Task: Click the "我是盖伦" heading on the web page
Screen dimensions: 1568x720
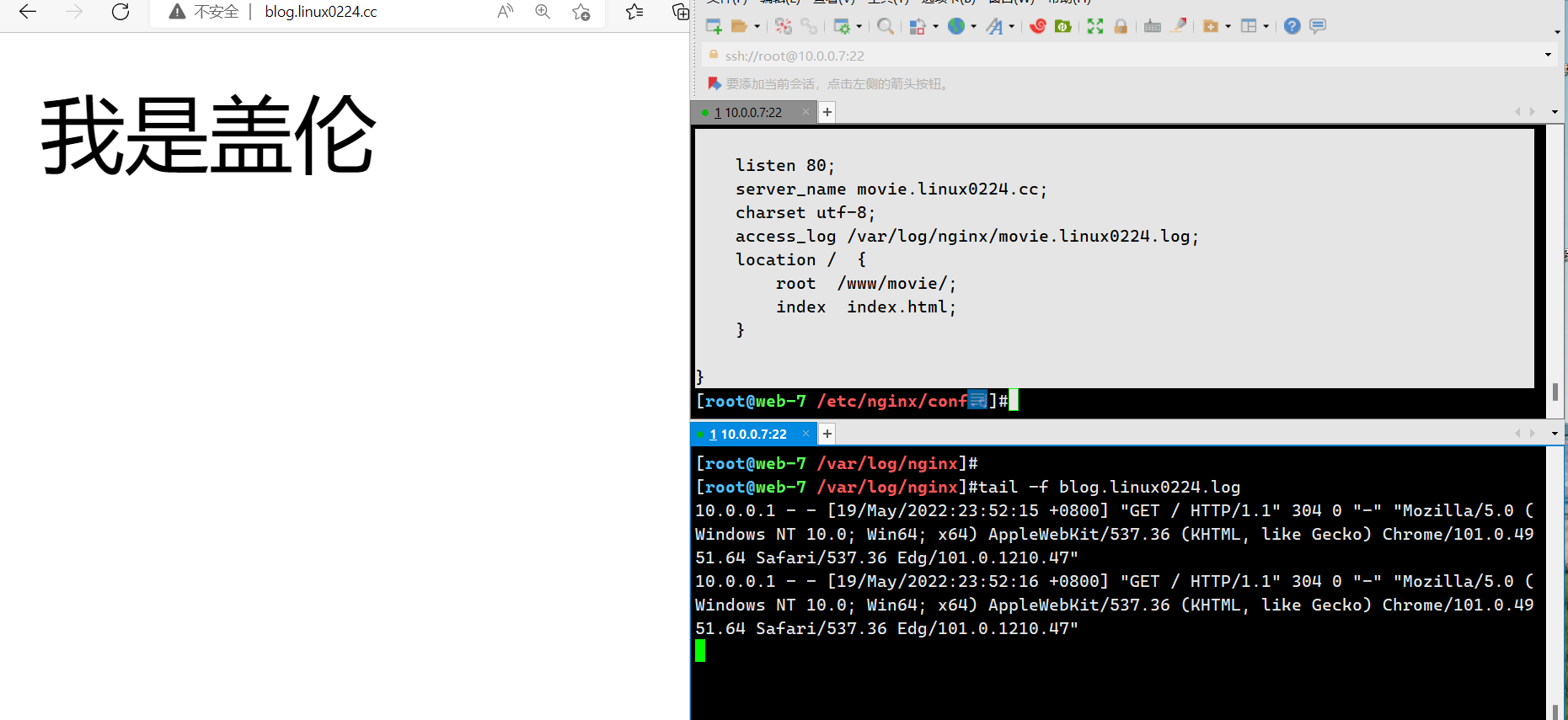Action: tap(208, 135)
